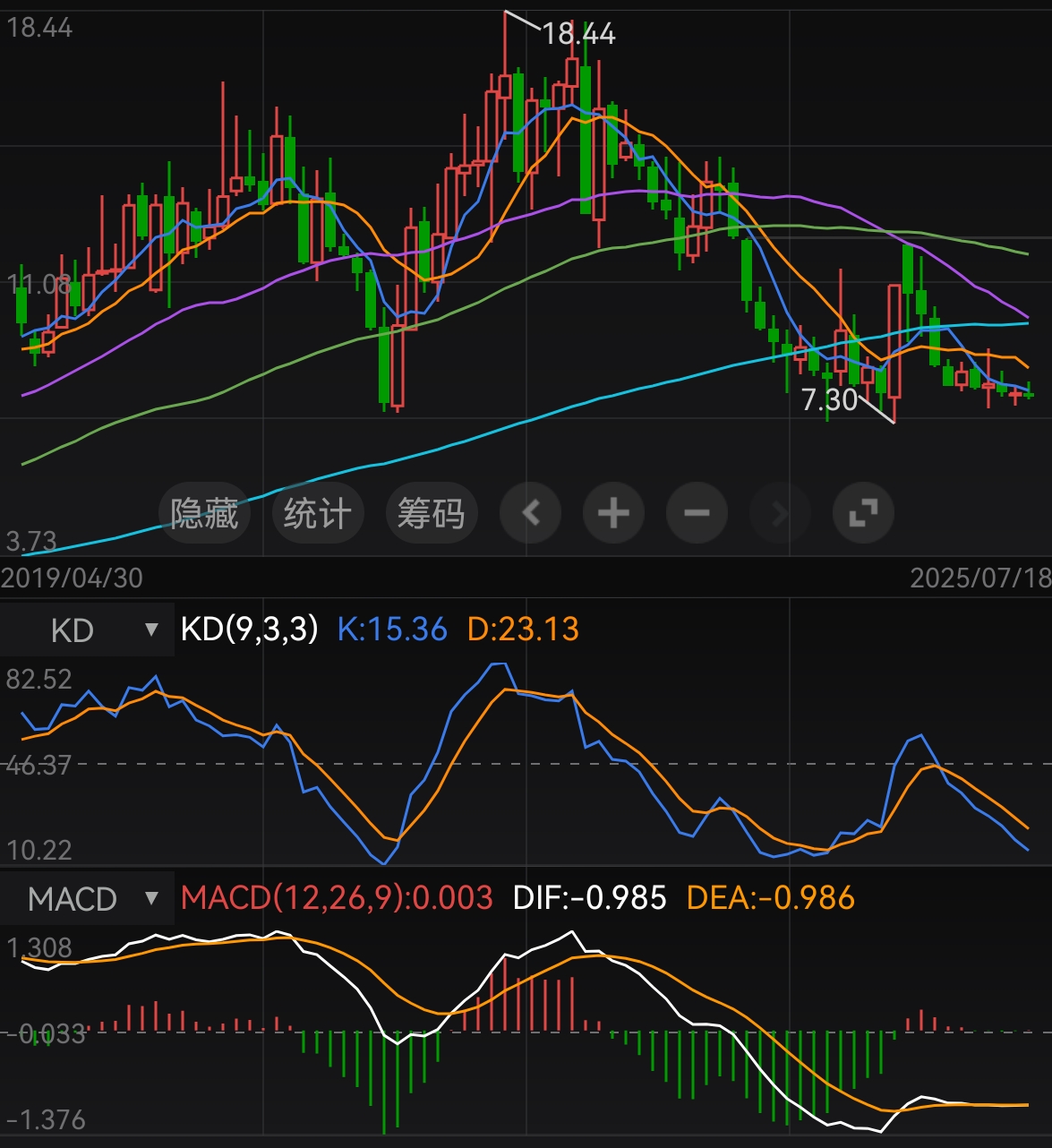Viewport: 1052px width, 1148px height.
Task: Select the K:15.36 value
Action: point(392,629)
